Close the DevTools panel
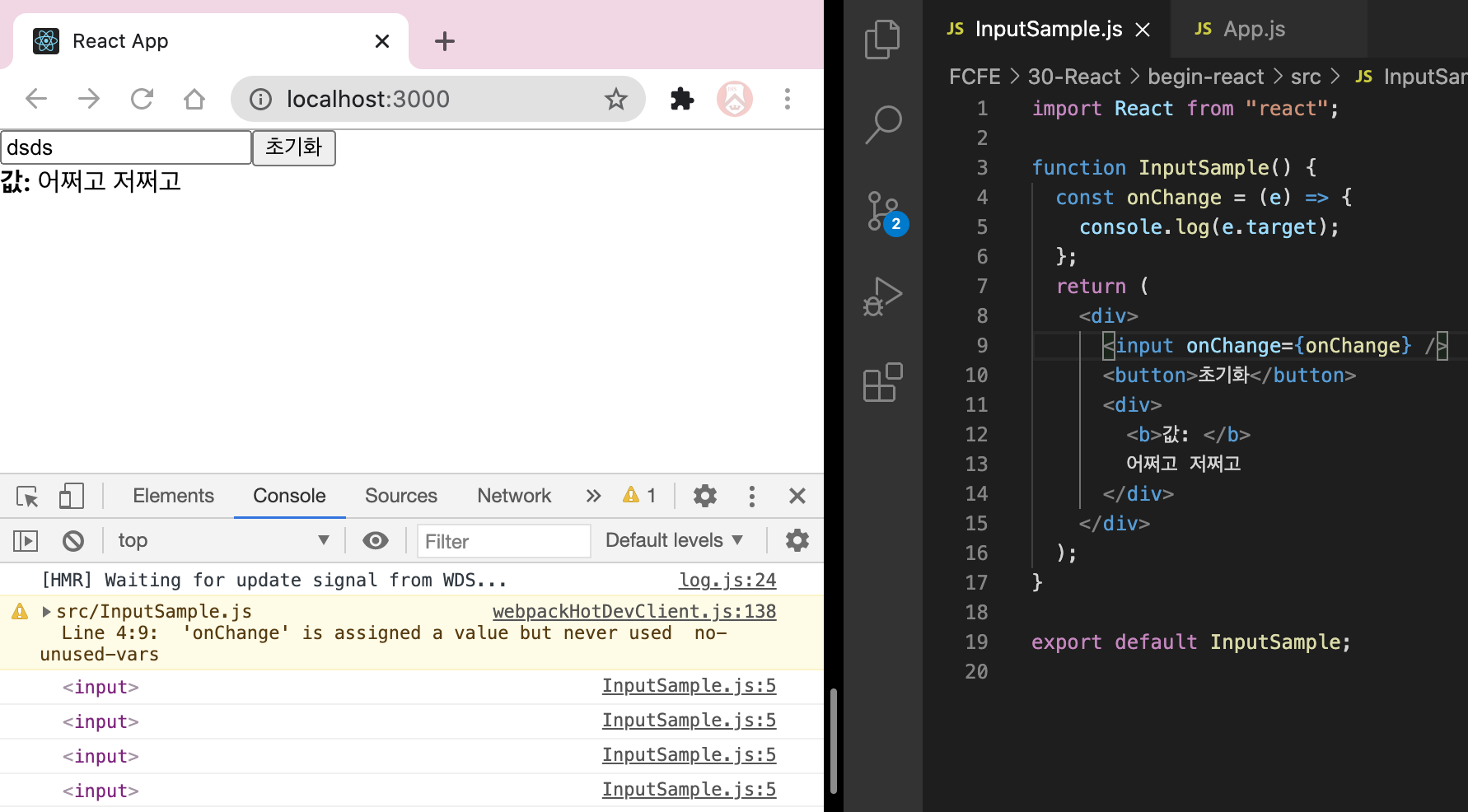The image size is (1468, 812). coord(797,496)
